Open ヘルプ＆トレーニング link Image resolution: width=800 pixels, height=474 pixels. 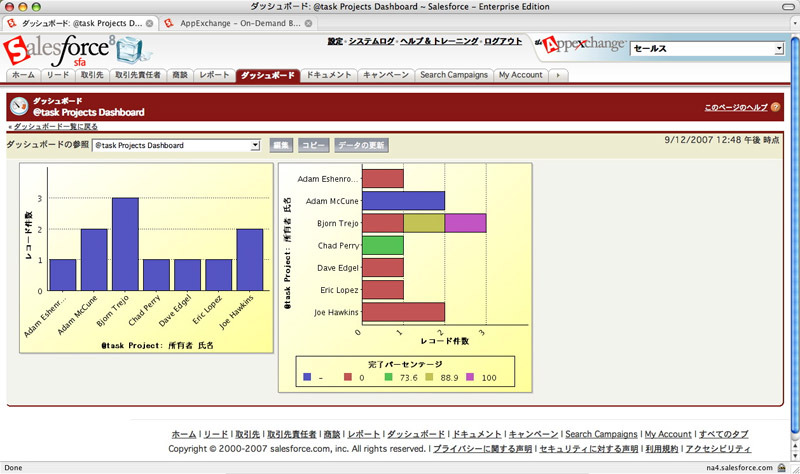tap(439, 41)
